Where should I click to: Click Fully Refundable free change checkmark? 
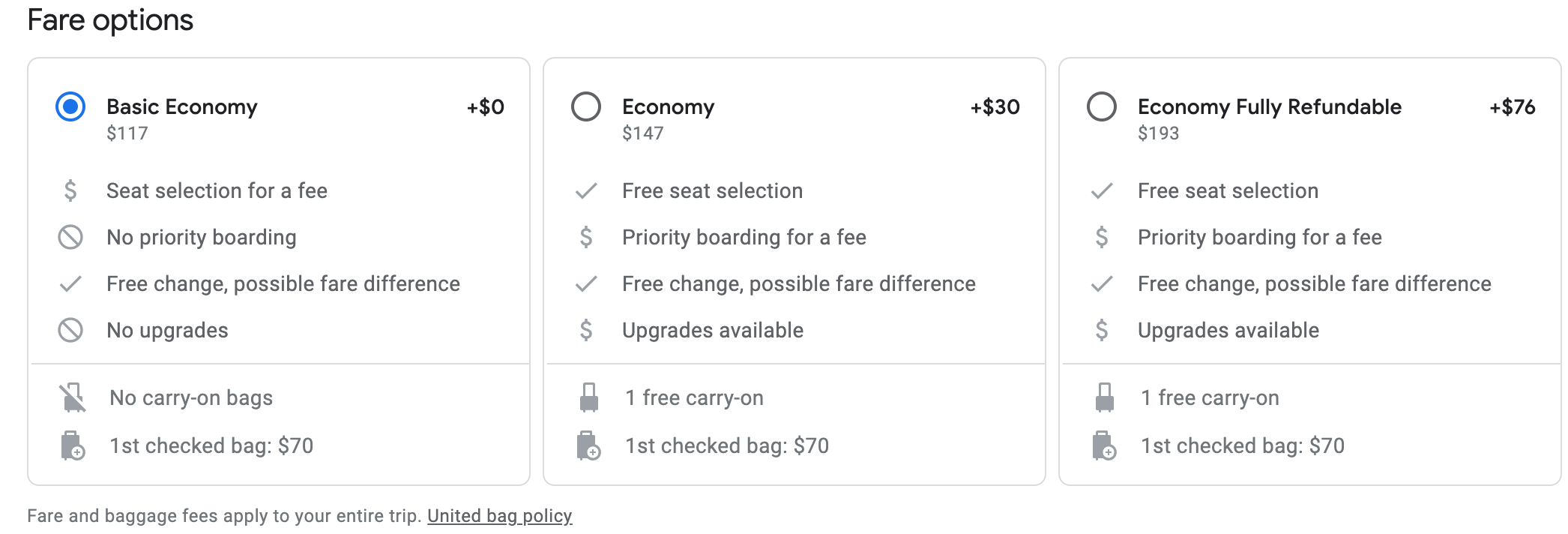[1102, 283]
